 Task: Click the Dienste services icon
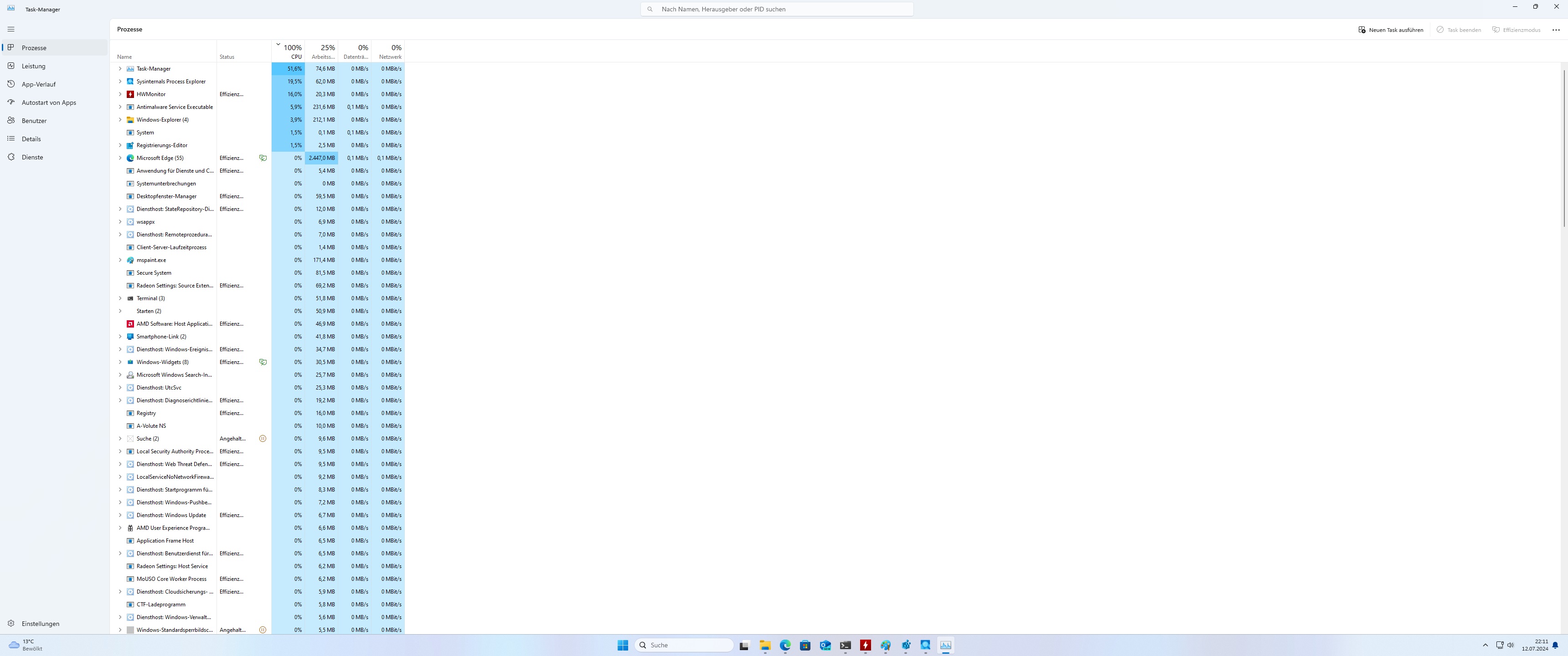pos(11,157)
